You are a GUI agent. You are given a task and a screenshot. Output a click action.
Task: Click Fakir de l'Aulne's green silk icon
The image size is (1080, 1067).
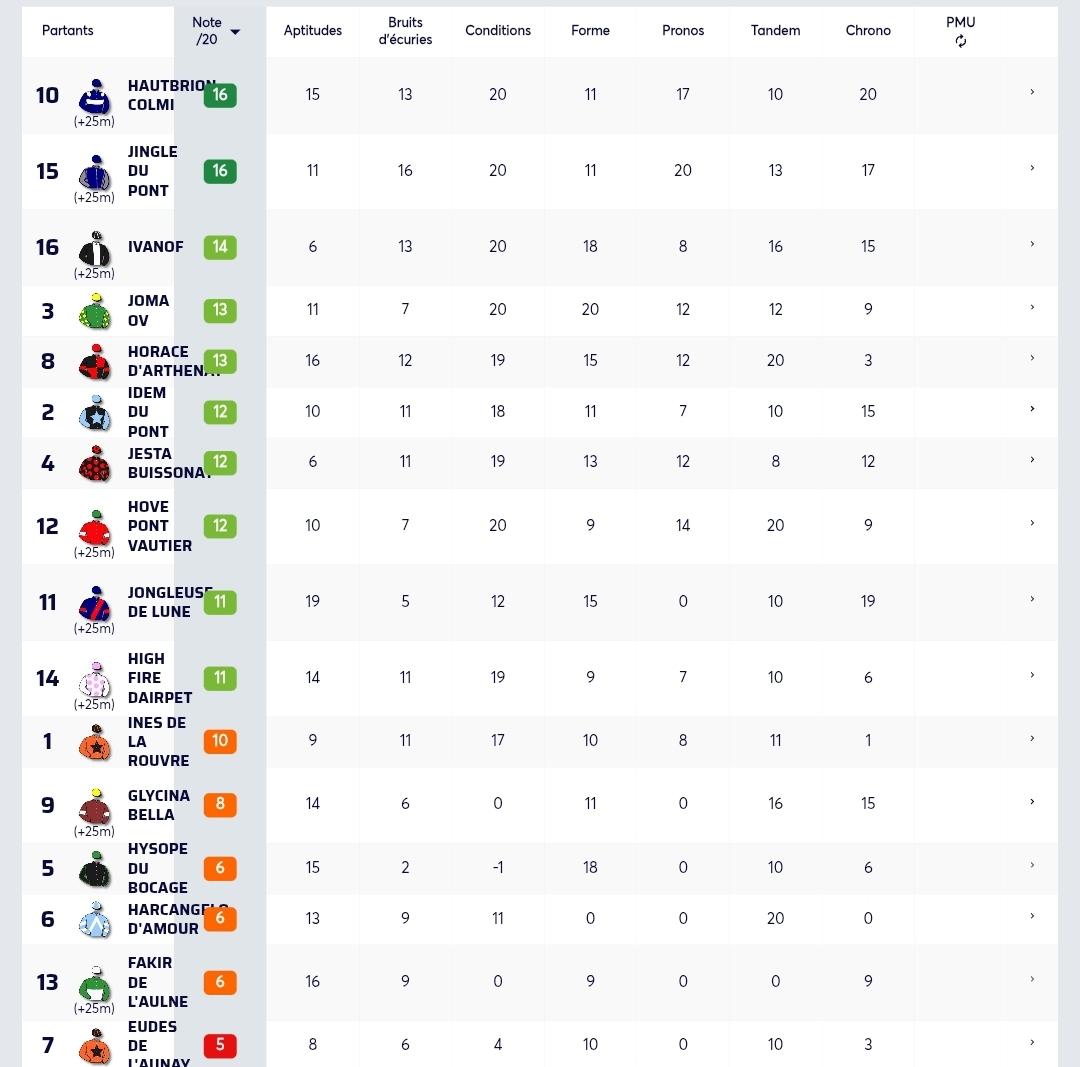click(95, 984)
